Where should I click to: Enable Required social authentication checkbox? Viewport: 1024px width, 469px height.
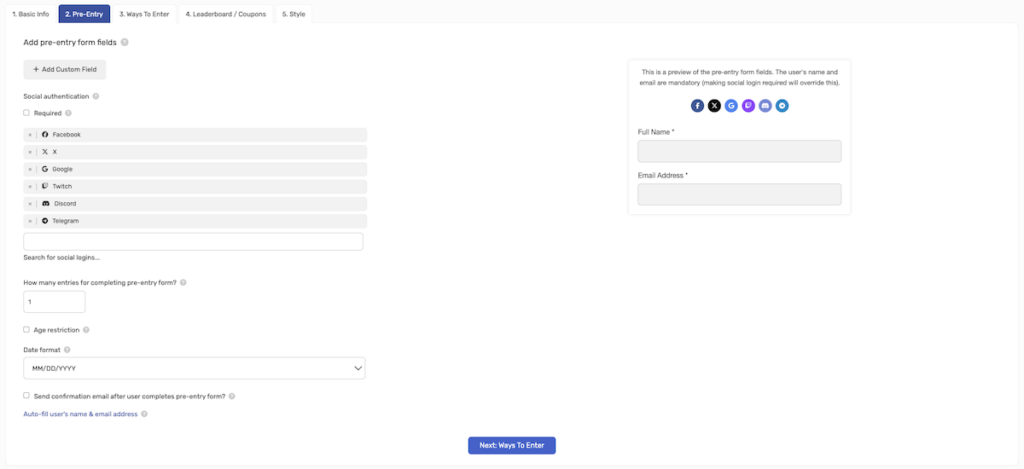(27, 112)
